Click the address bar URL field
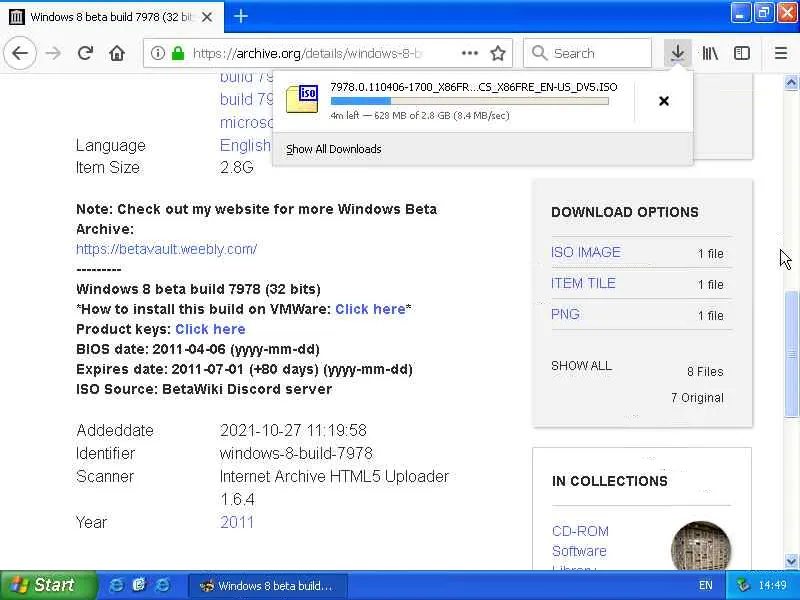Image resolution: width=800 pixels, height=600 pixels. (327, 53)
